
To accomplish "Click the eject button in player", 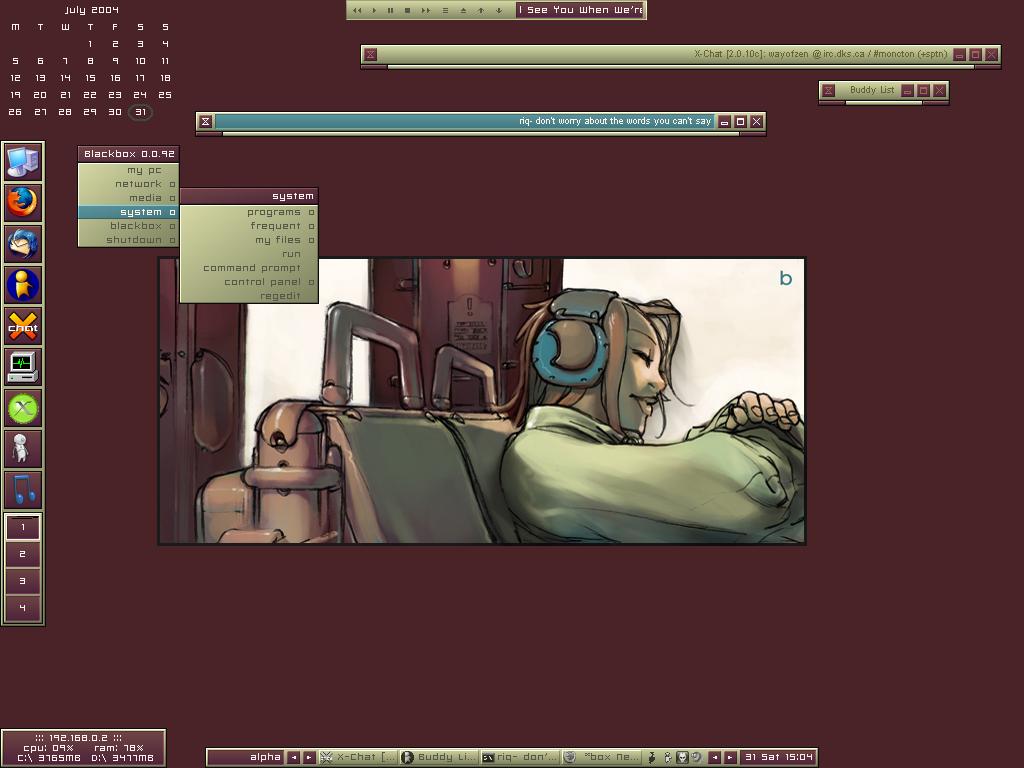I will click(x=463, y=10).
